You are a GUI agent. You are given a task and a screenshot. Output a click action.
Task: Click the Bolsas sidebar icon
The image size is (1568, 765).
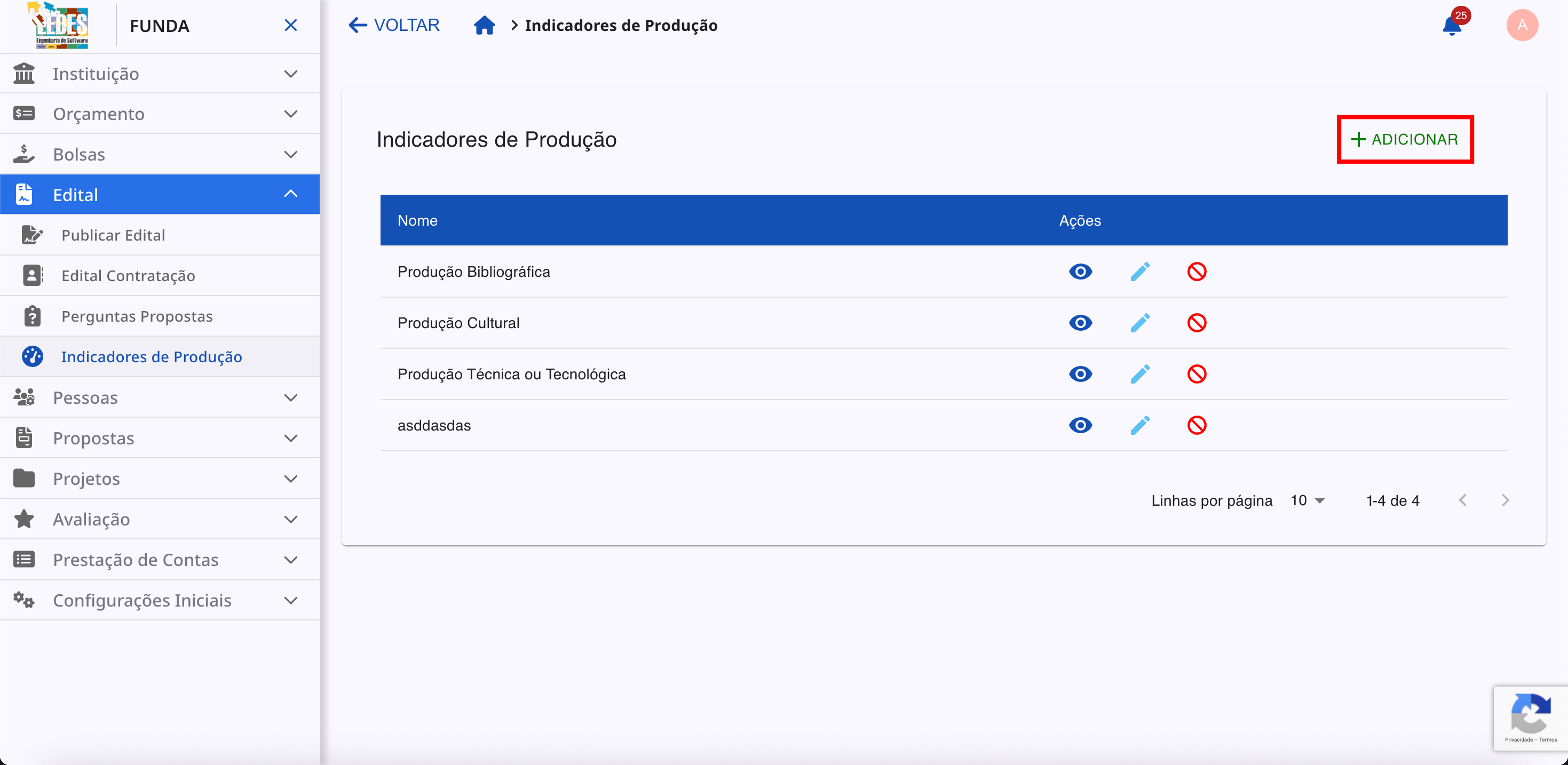click(23, 154)
